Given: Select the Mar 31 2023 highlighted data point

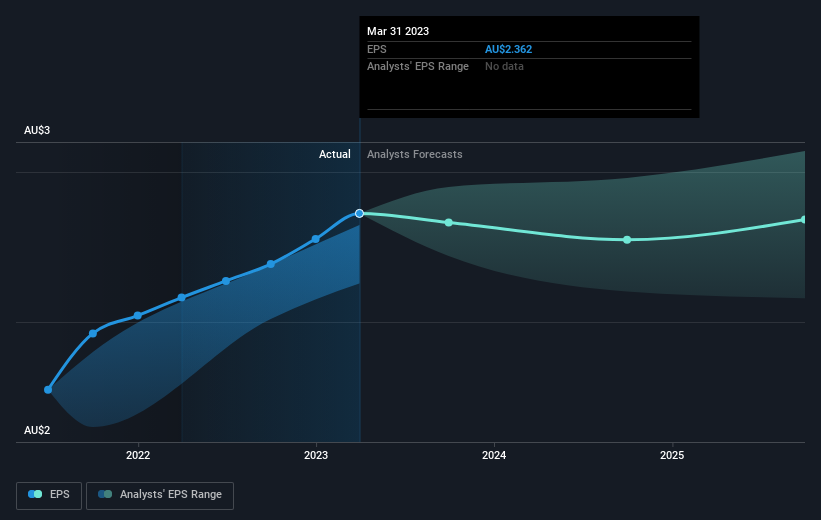Looking at the screenshot, I should click(x=359, y=213).
